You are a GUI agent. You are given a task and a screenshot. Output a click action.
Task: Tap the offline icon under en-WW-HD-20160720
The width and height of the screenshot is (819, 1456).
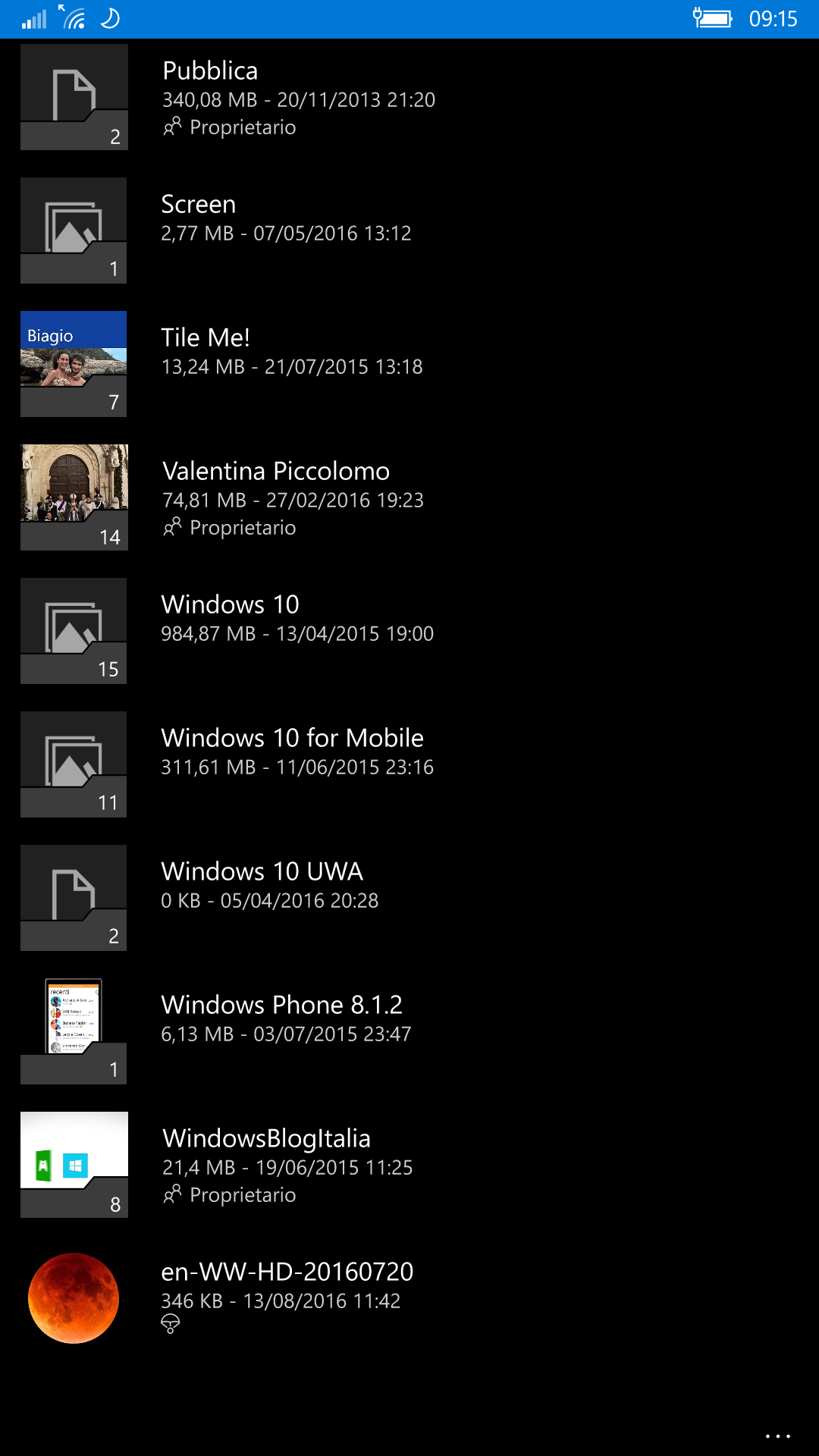(x=171, y=1324)
